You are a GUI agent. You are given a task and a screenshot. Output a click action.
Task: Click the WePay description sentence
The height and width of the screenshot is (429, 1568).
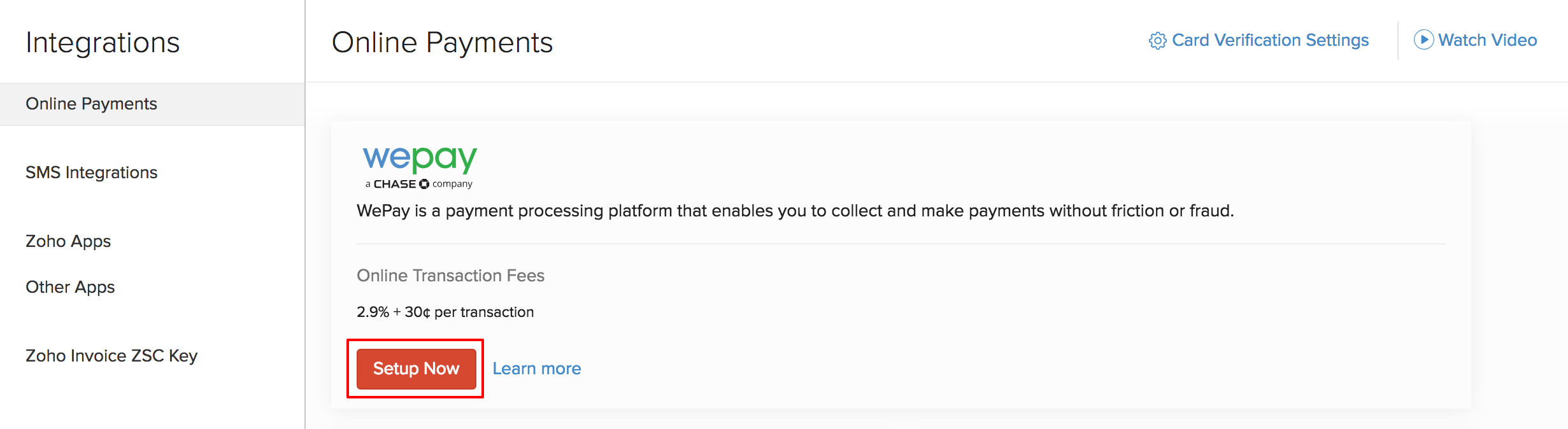(795, 211)
